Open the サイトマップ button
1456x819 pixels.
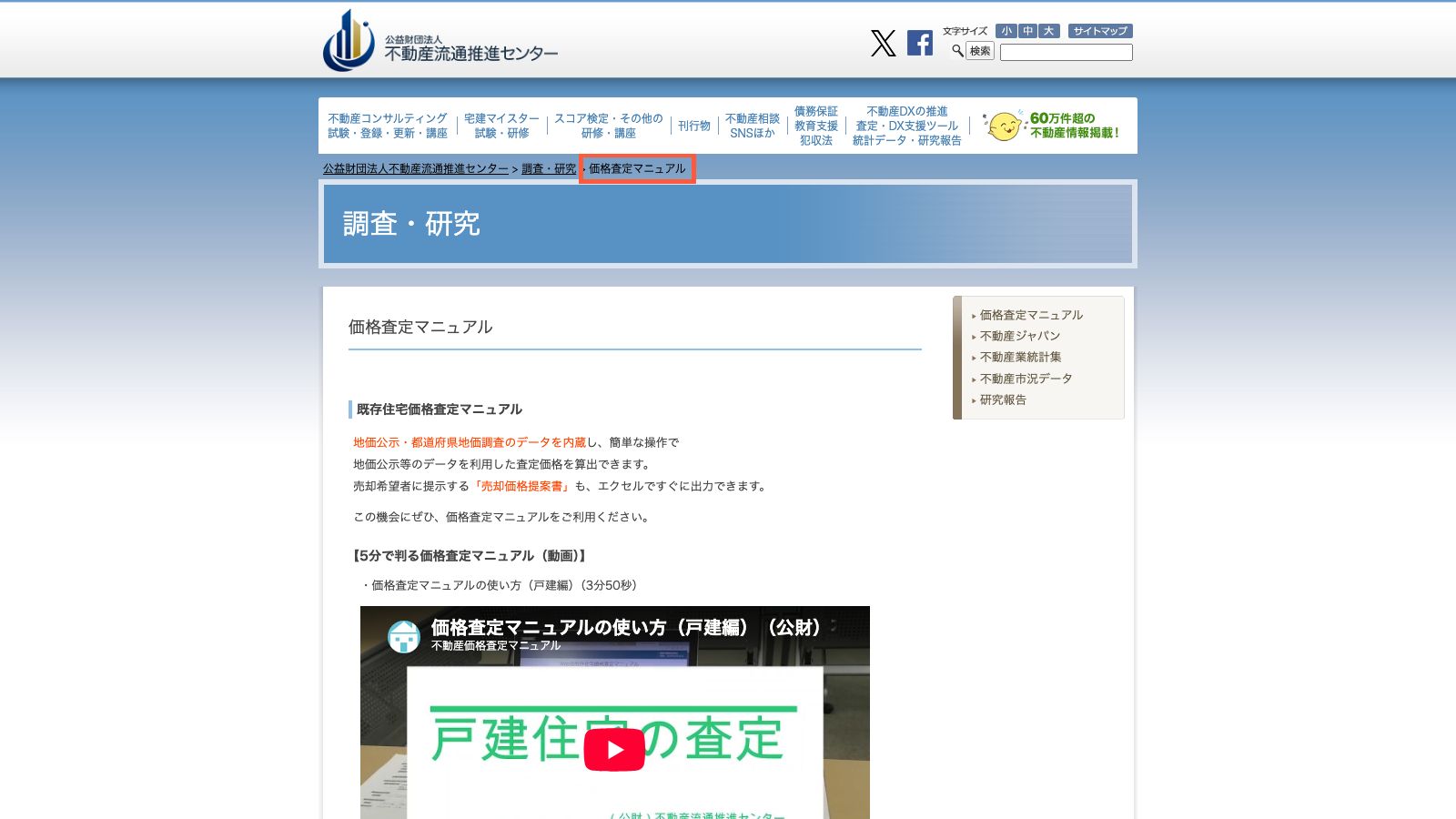pos(1100,31)
